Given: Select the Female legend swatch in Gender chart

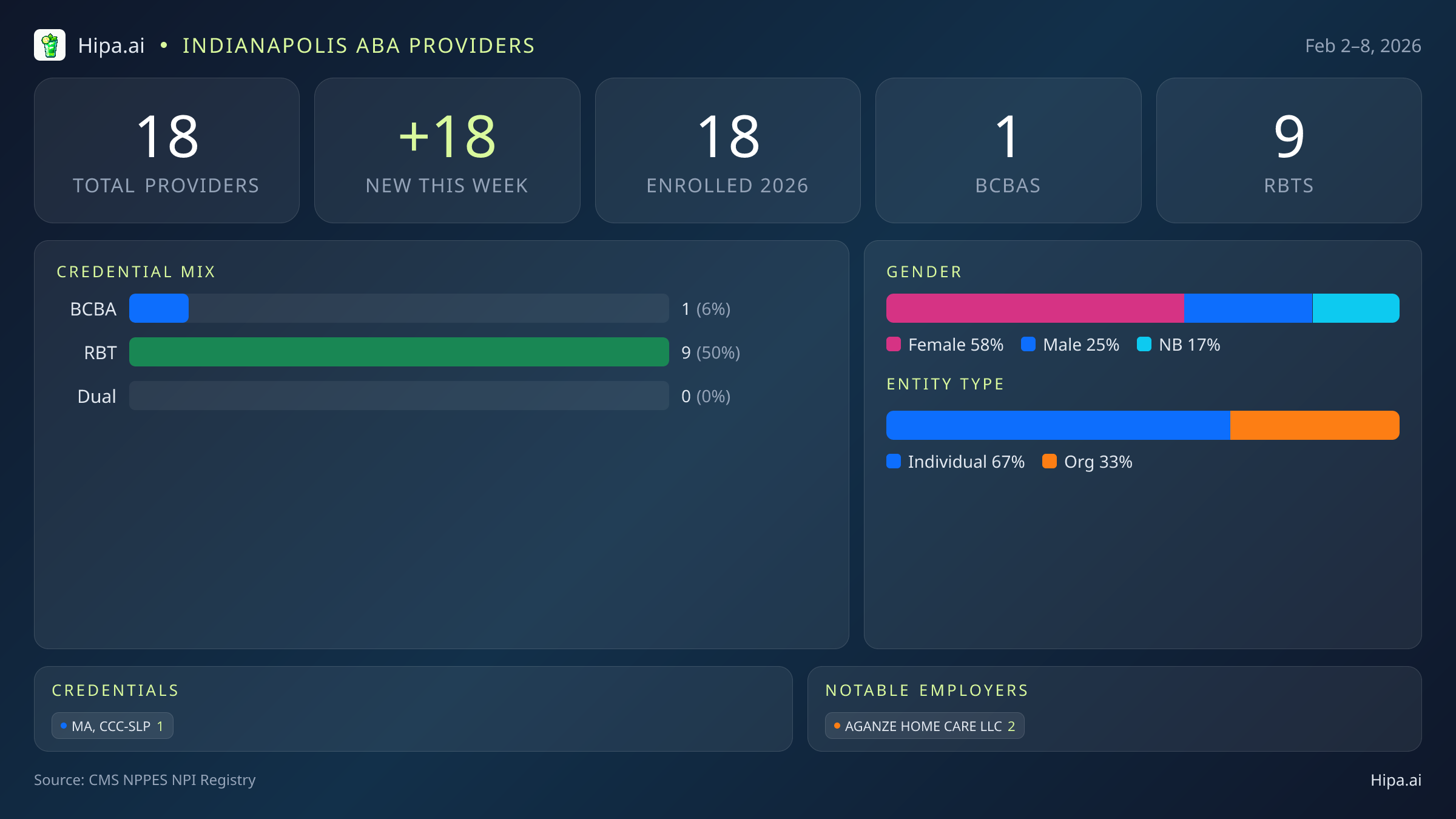Looking at the screenshot, I should tap(894, 345).
